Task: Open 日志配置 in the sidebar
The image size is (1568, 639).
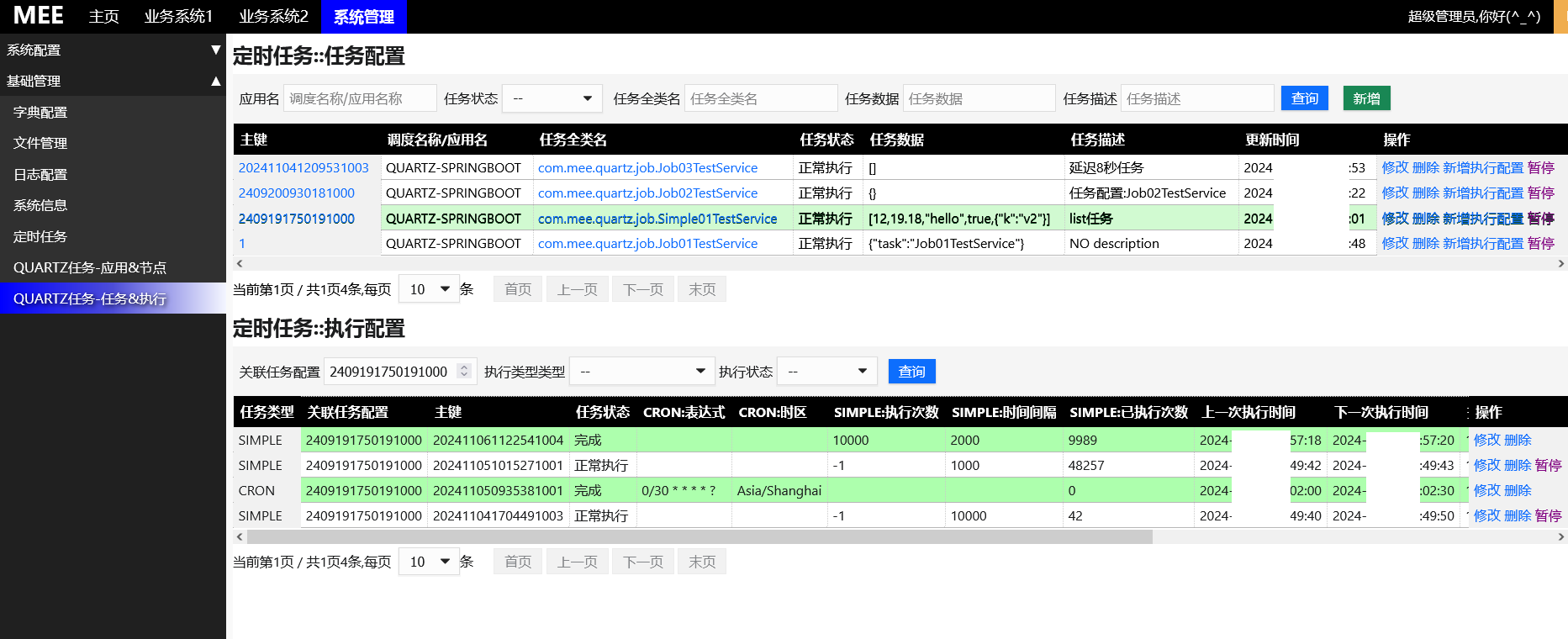Action: coord(113,174)
